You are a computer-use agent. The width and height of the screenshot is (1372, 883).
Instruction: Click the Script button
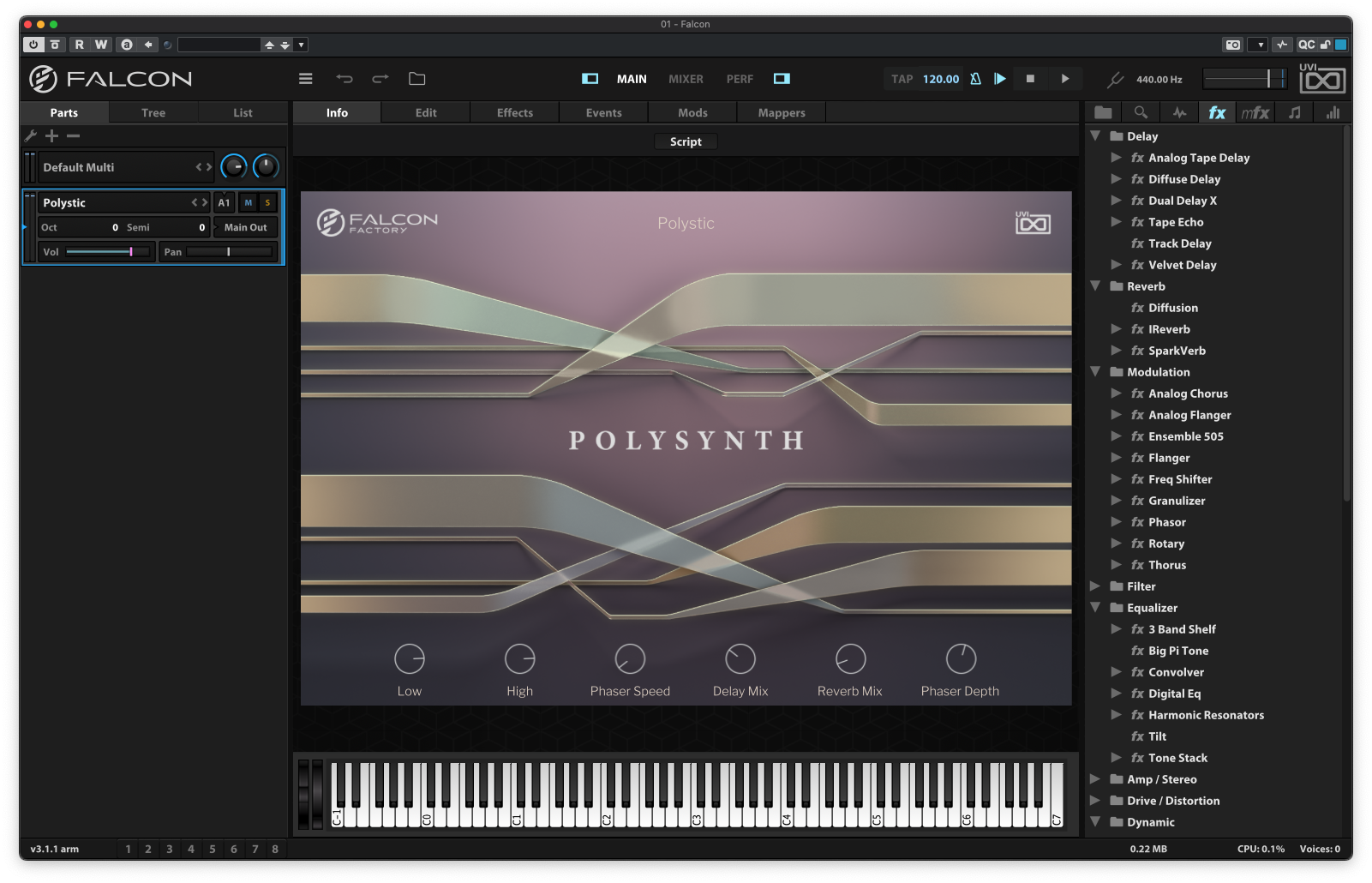tap(686, 141)
